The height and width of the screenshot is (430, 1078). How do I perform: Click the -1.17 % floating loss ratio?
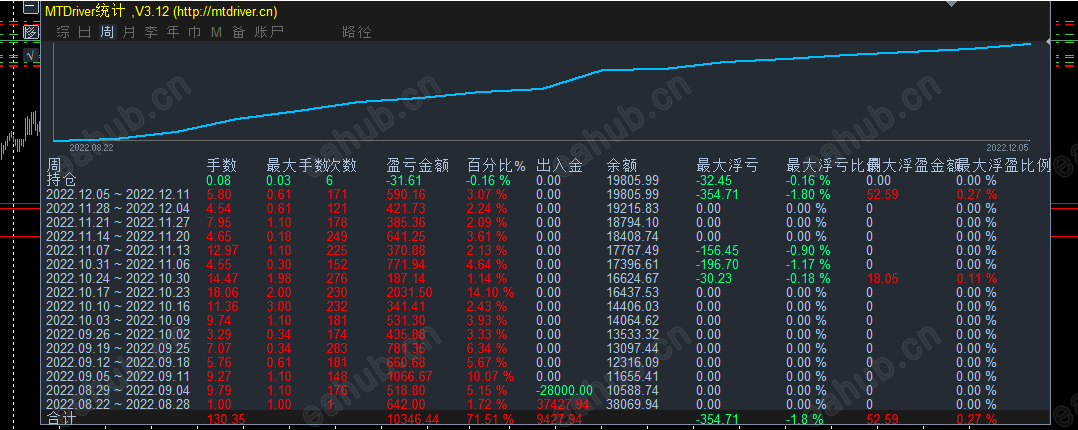[808, 264]
